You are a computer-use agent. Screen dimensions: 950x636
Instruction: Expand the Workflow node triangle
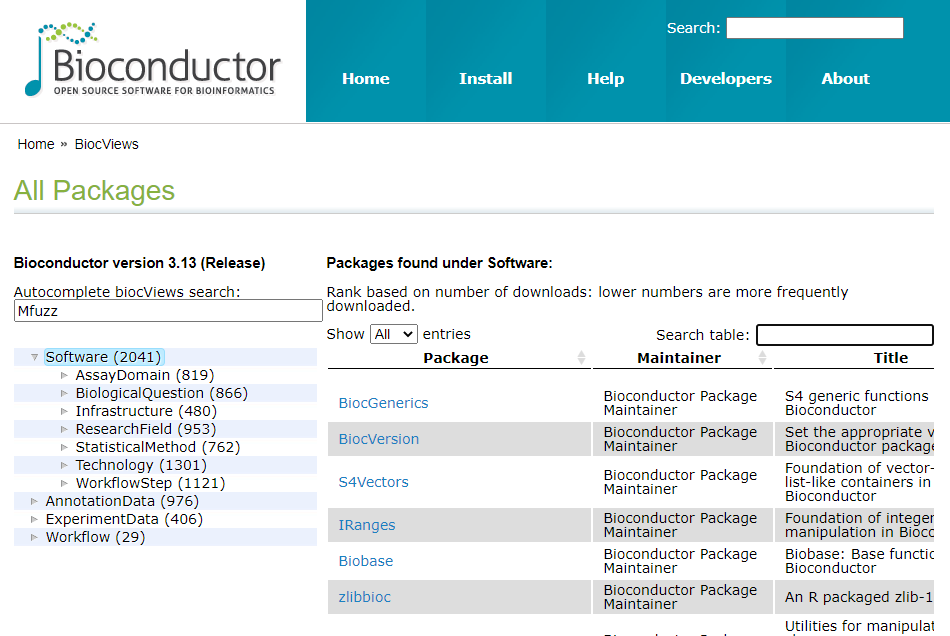click(35, 537)
